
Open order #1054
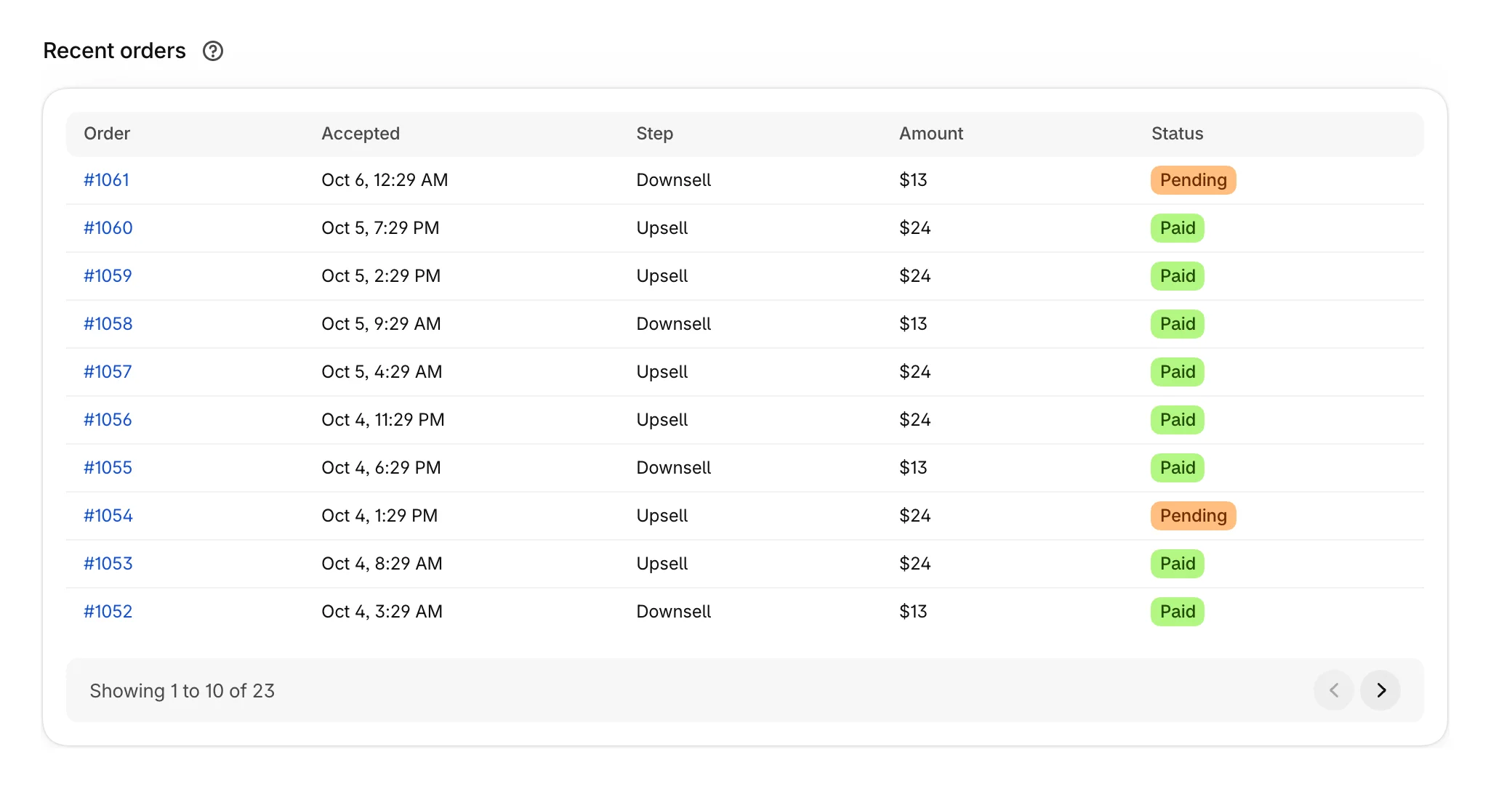coord(108,516)
